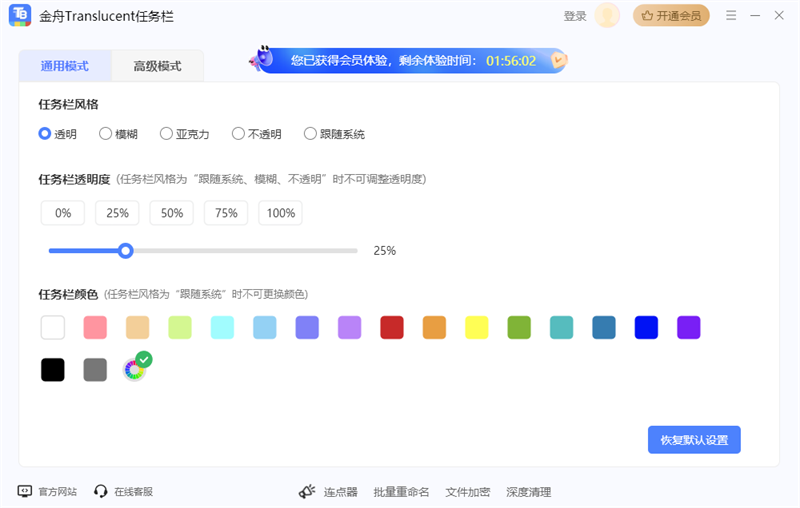Click the gray part of opacity slider track
The width and height of the screenshot is (800, 508).
(x=245, y=250)
